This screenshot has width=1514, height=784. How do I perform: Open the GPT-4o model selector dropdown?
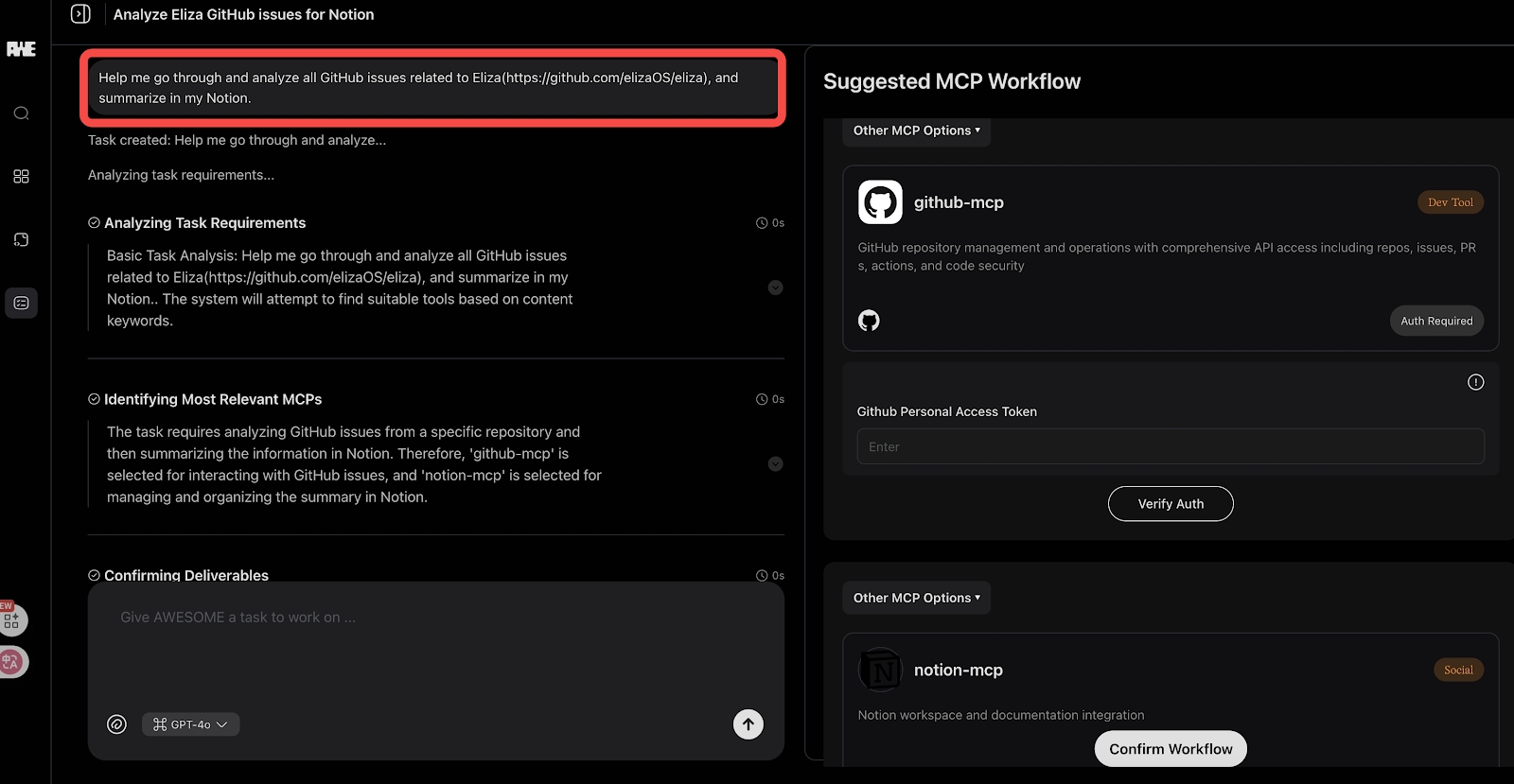click(x=190, y=724)
